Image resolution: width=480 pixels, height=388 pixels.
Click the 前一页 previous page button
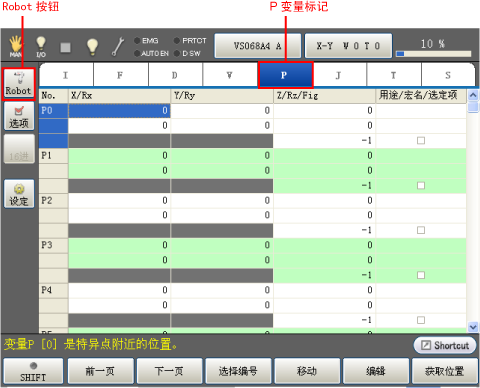click(100, 371)
